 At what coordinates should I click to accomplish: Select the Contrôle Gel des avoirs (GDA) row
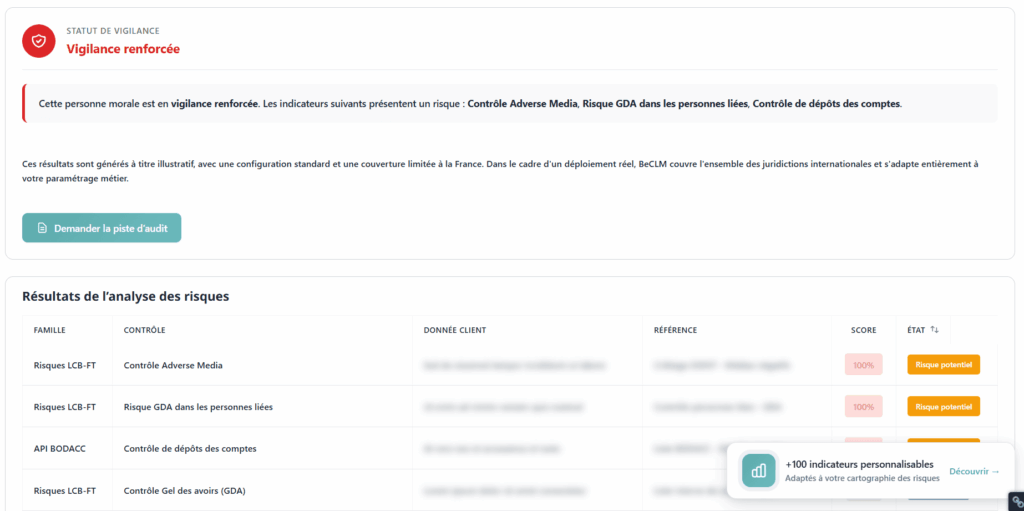point(187,490)
